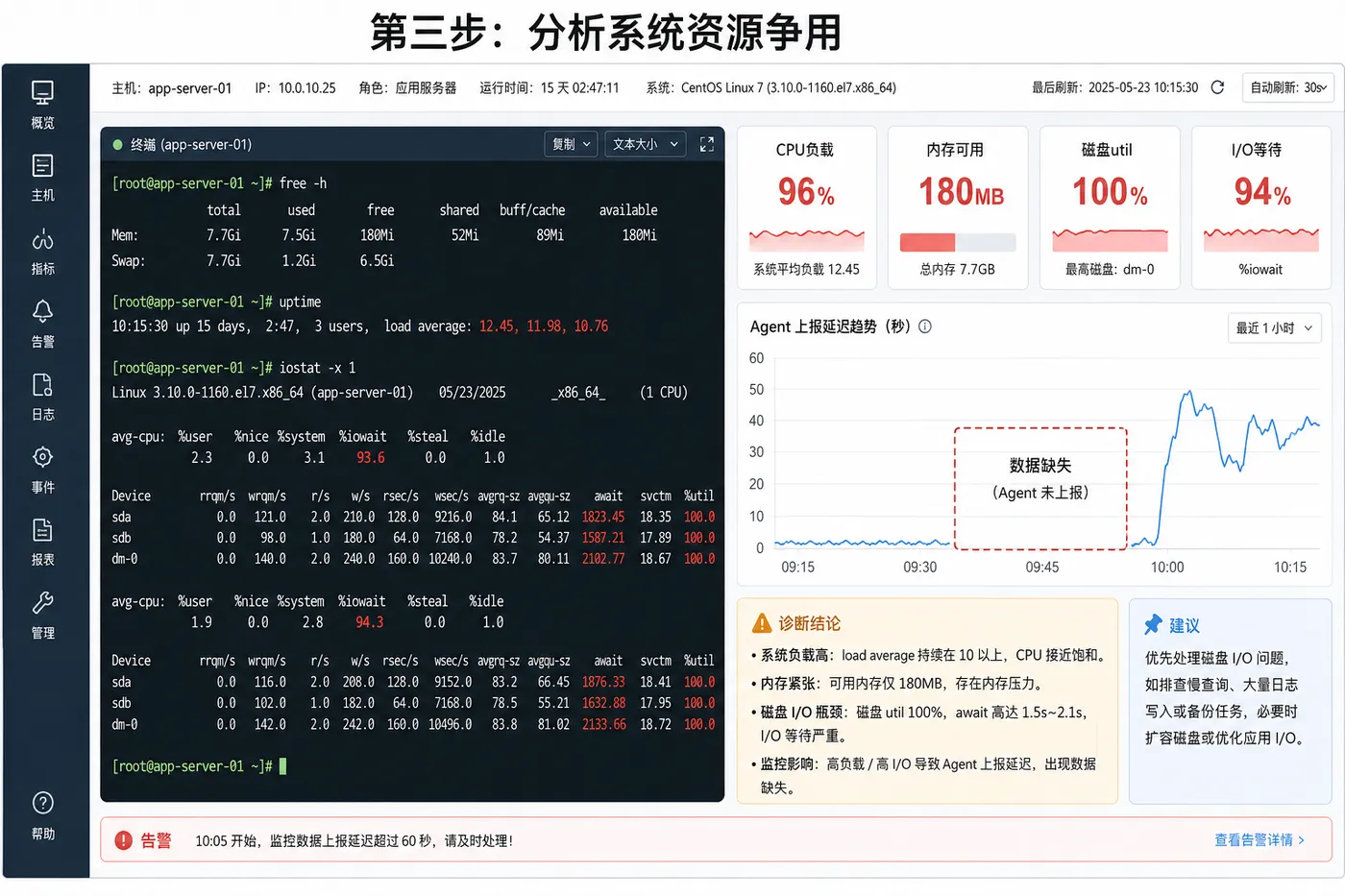Open the 报表 reports sidebar icon
1345x896 pixels.
[x=42, y=530]
